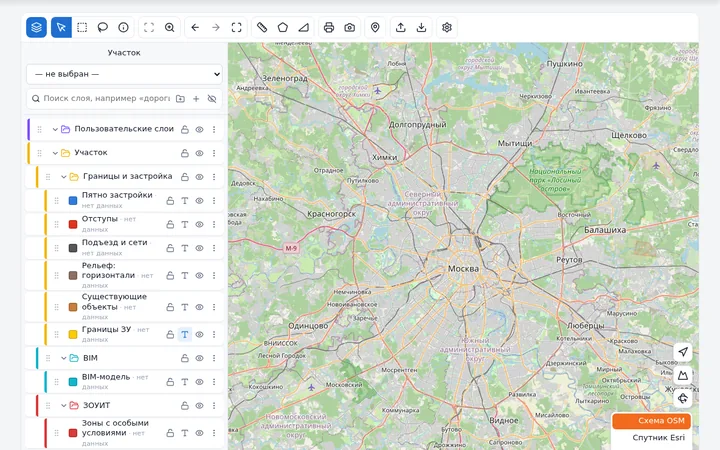
Task: Toggle visibility of Границы и застройка
Action: coord(199,177)
